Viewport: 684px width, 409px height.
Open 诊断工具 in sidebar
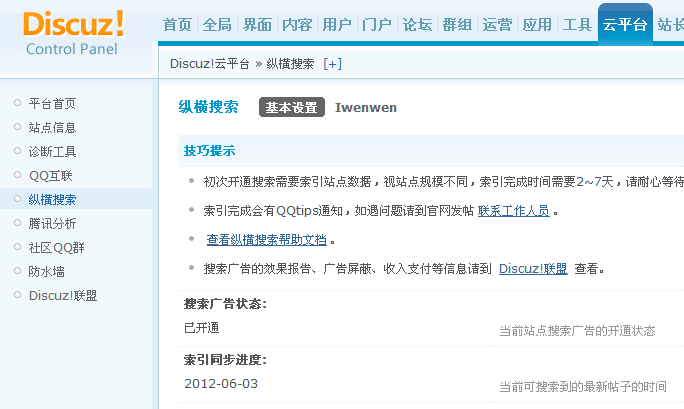pyautogui.click(x=52, y=151)
